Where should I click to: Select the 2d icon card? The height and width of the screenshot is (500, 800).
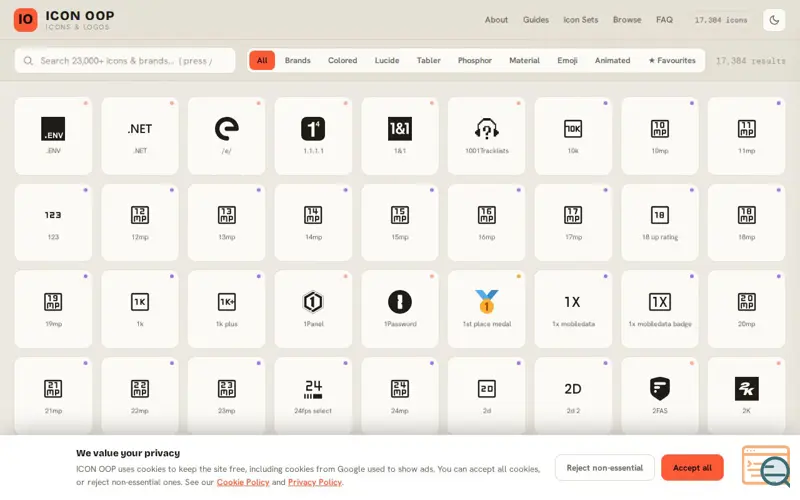click(487, 396)
